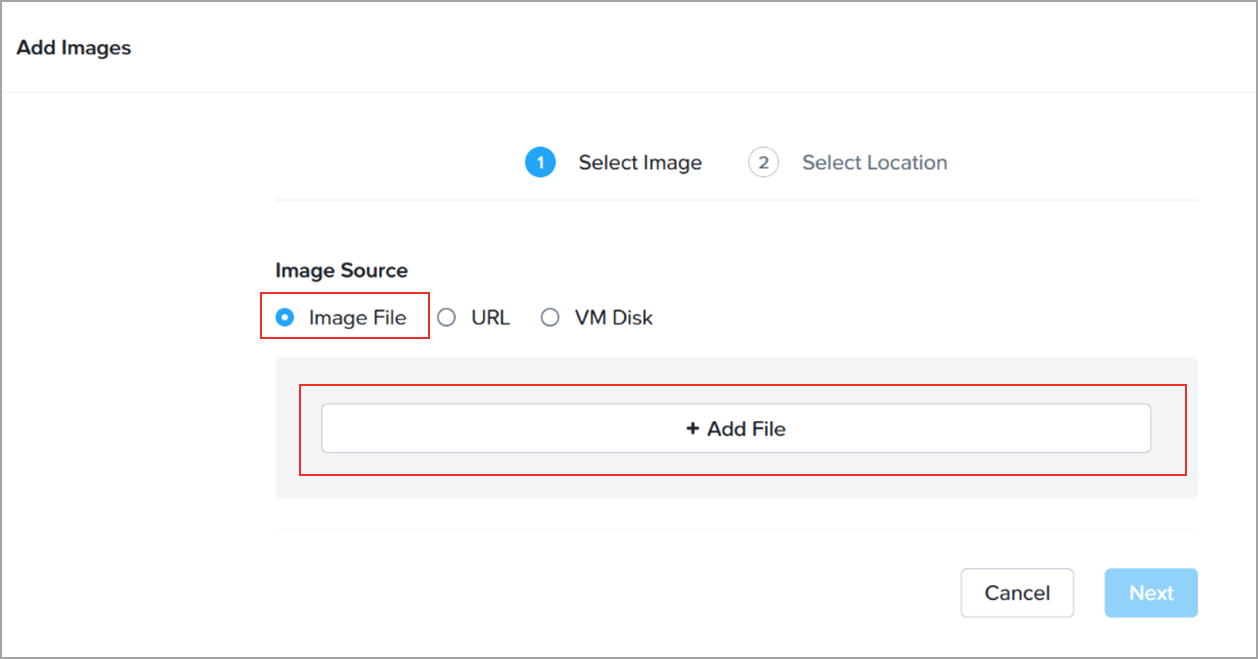
Task: Click the Add Images dialog title
Action: pyautogui.click(x=74, y=47)
